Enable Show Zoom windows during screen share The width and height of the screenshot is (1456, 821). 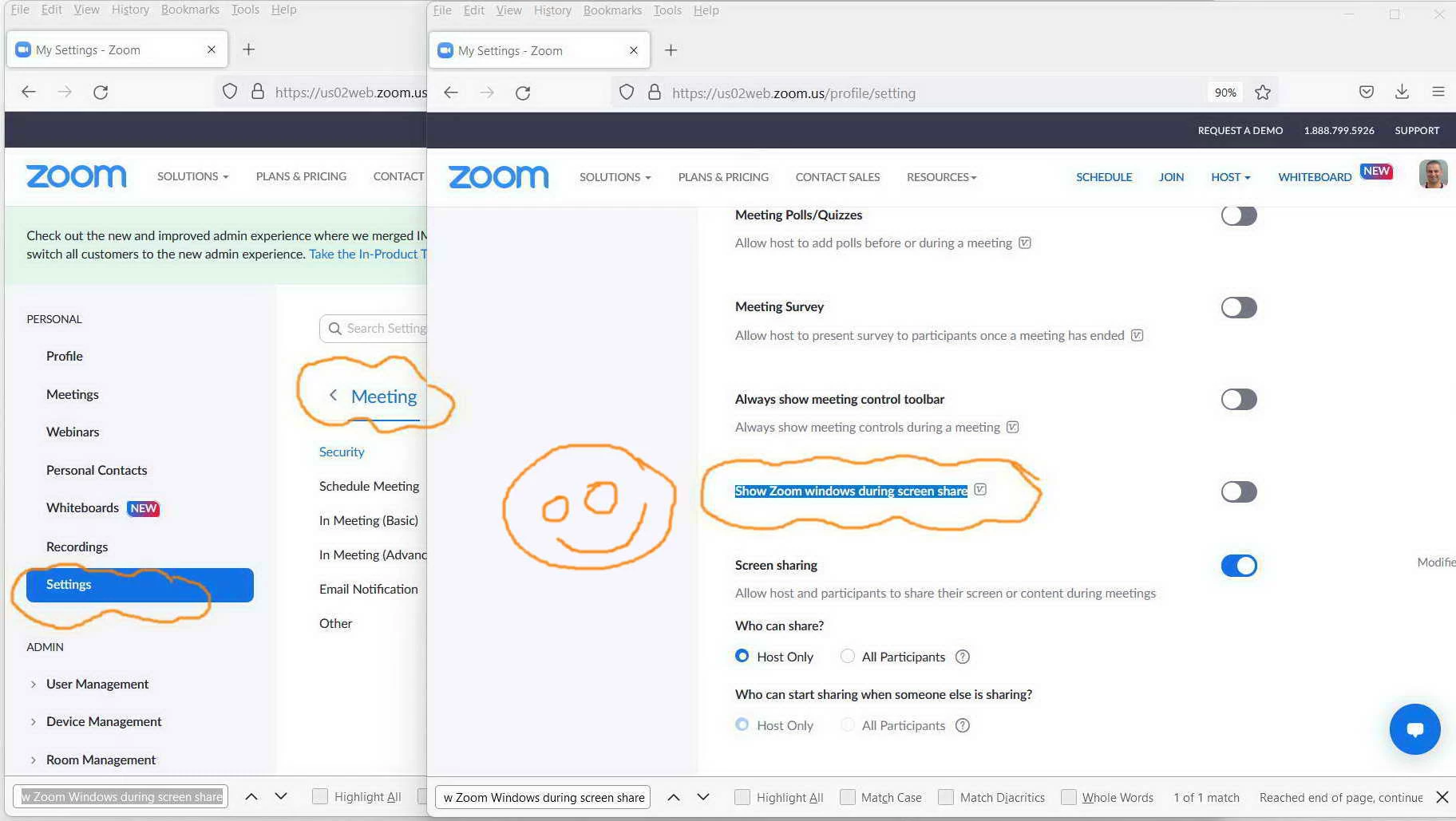(x=1239, y=491)
